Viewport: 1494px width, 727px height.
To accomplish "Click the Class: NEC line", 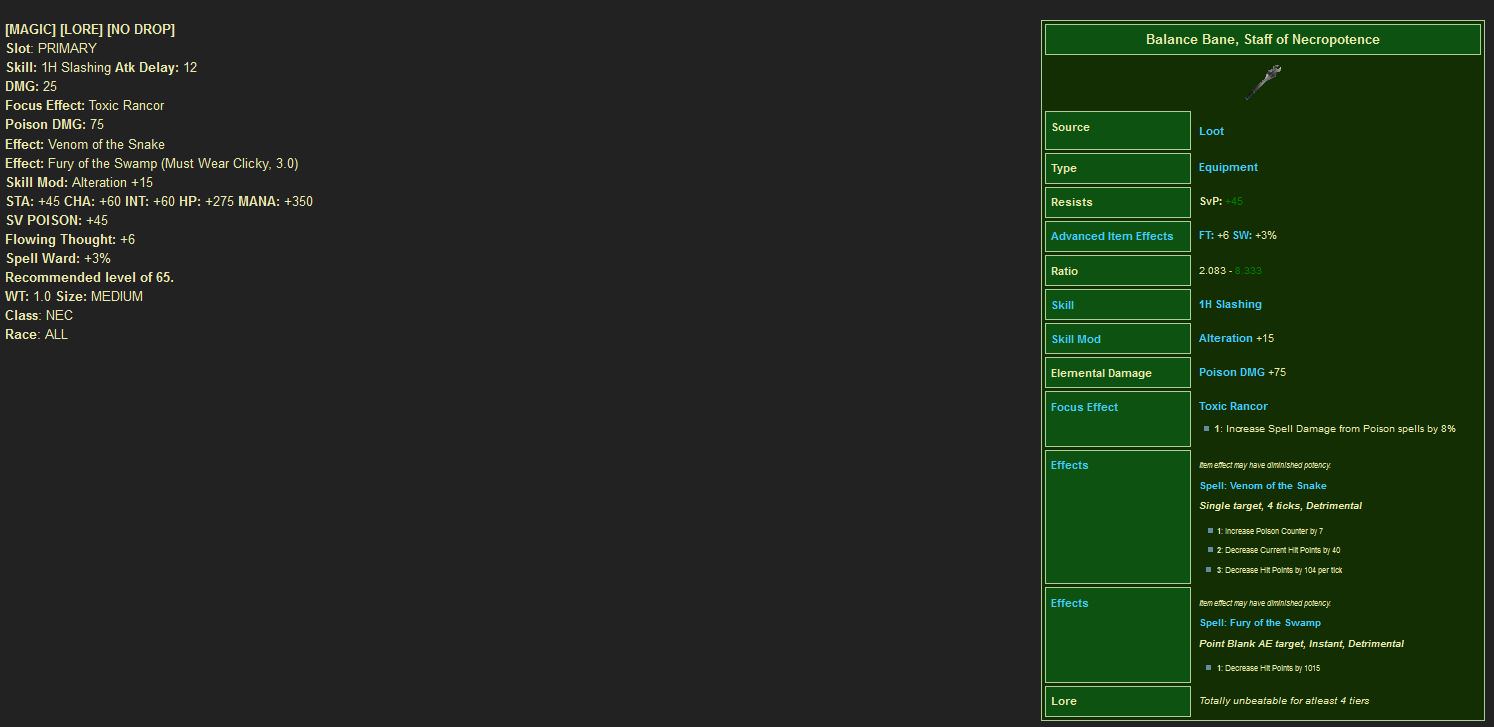I will [39, 315].
